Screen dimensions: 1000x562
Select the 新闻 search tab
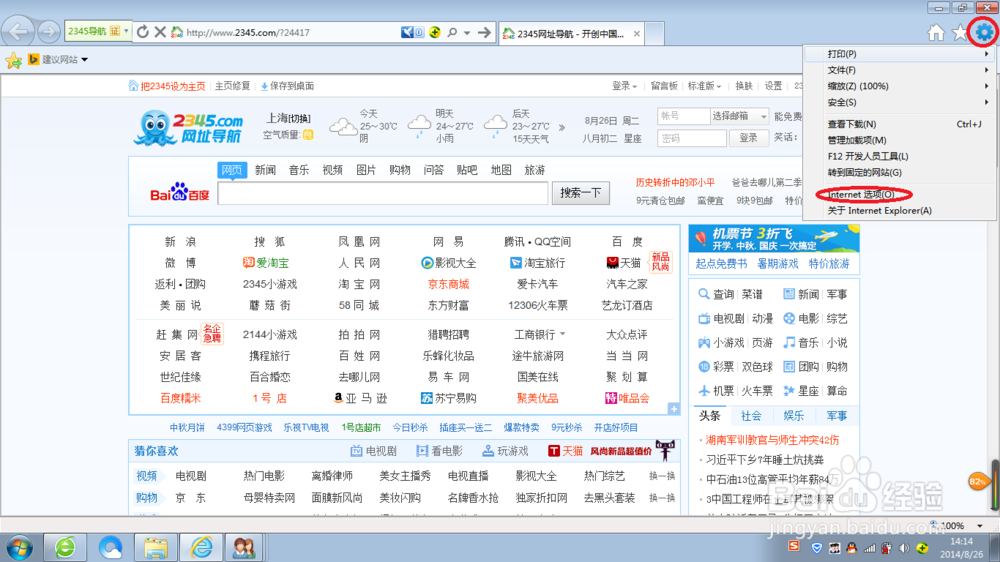pyautogui.click(x=265, y=170)
